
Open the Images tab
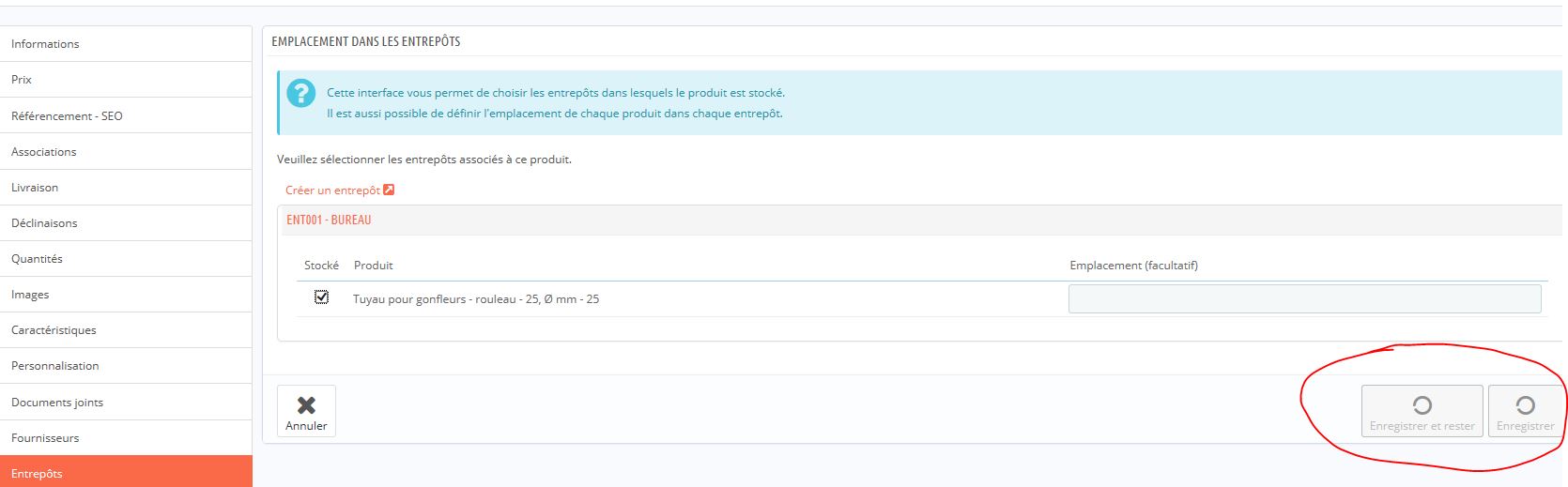click(126, 294)
